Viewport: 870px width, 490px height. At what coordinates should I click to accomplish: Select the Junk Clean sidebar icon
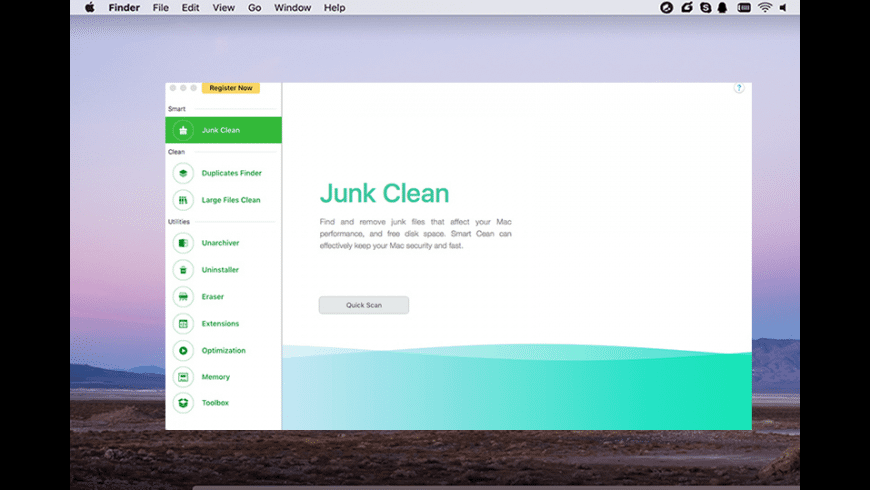point(183,130)
